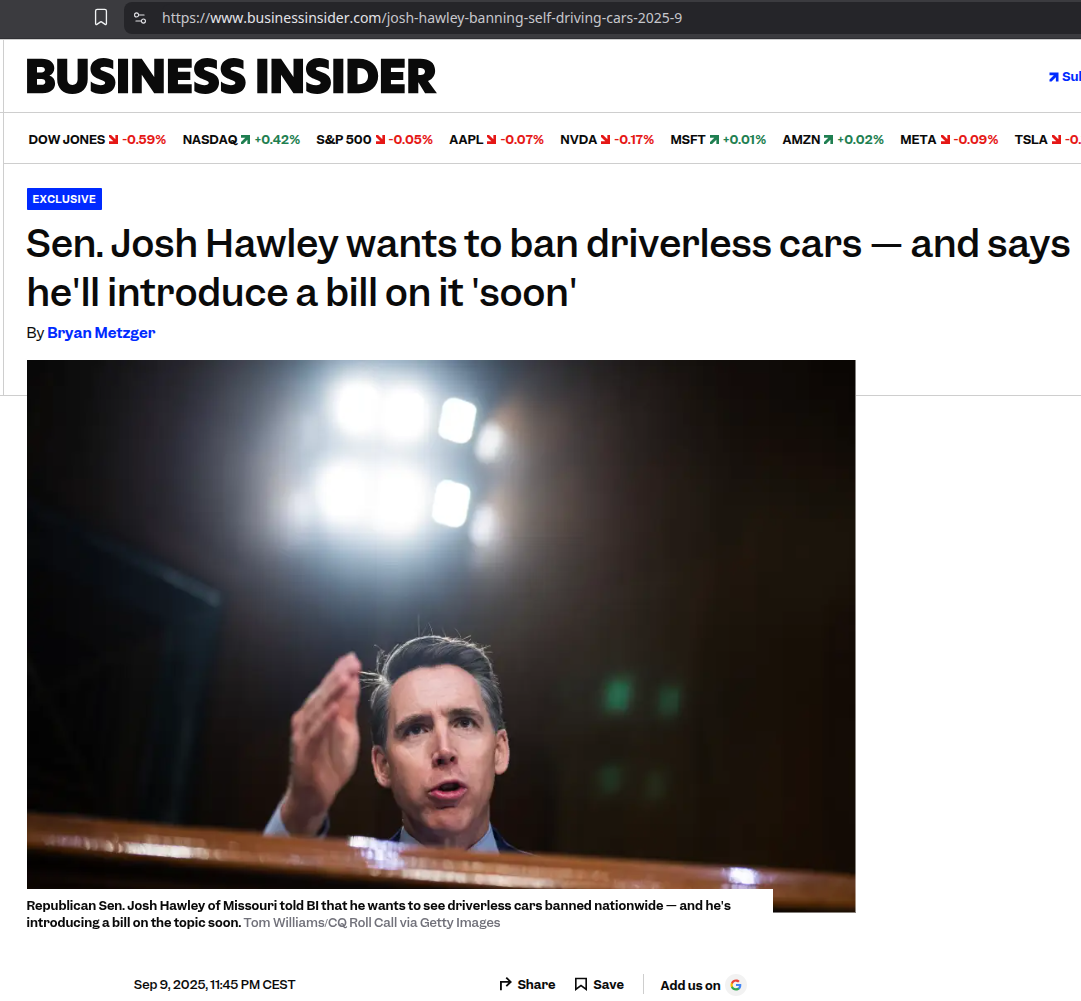Open author Bryan Metzger's profile
The width and height of the screenshot is (1081, 1001).
(101, 333)
